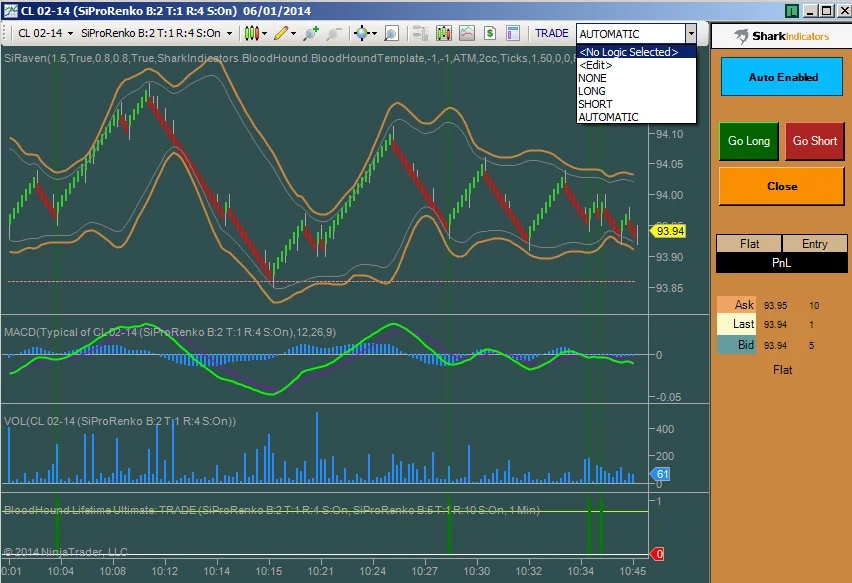Viewport: 852px width, 583px height.
Task: Click the SharkIndicators shark logo
Action: (741, 36)
